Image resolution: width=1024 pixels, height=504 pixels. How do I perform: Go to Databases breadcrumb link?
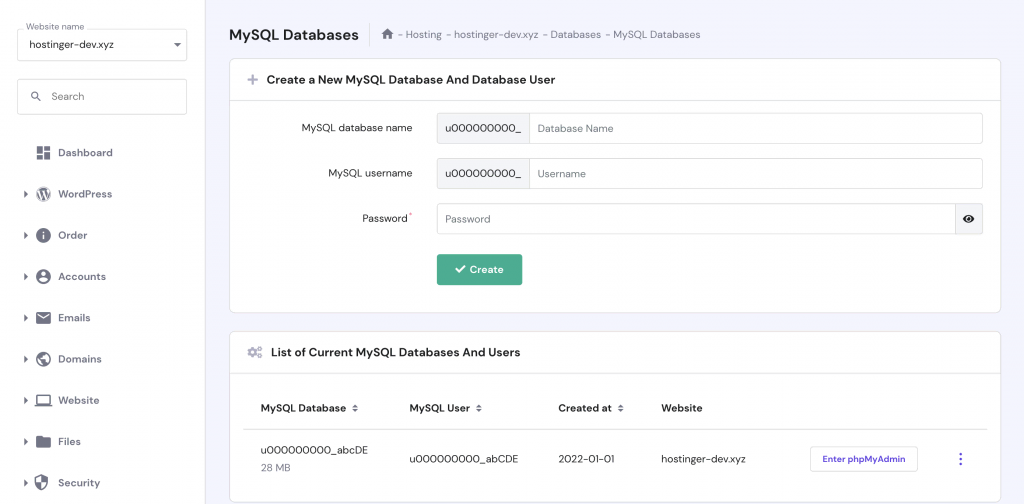point(575,35)
